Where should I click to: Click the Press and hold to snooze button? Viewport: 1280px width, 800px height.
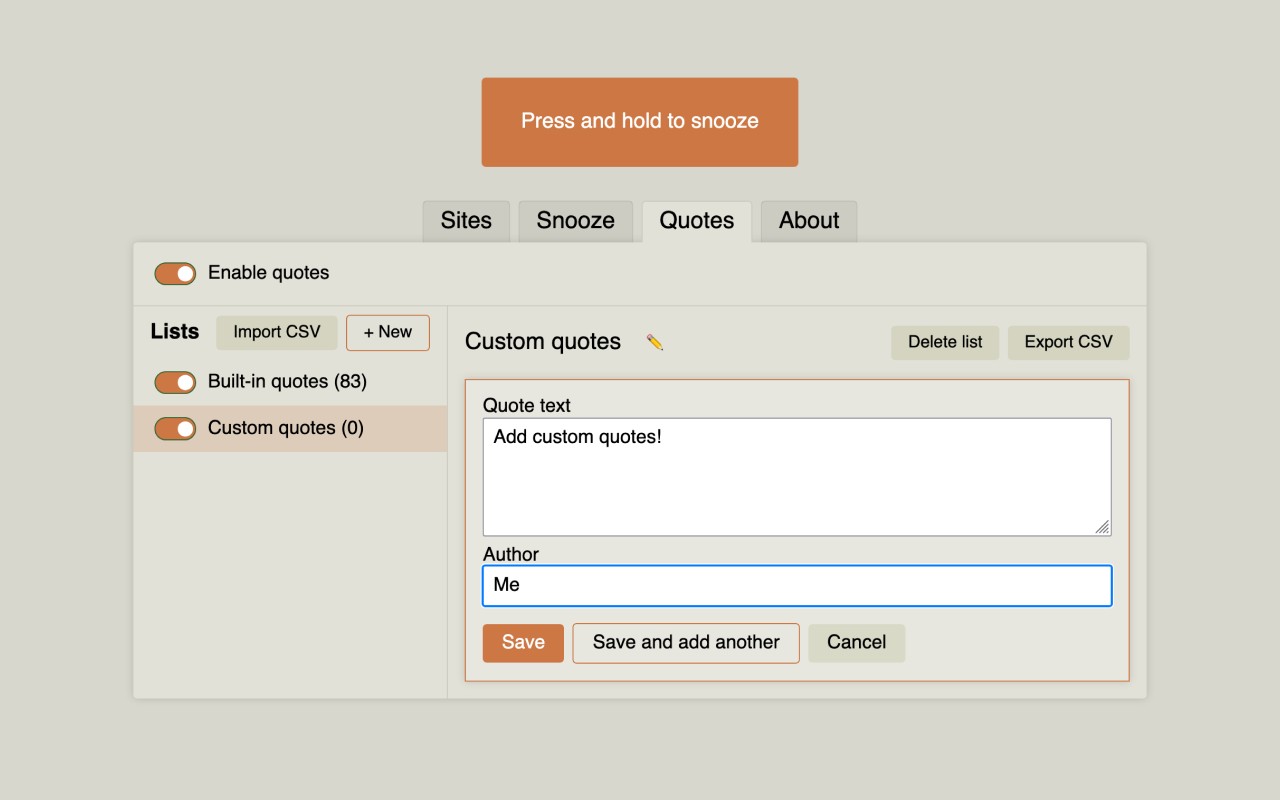click(640, 122)
